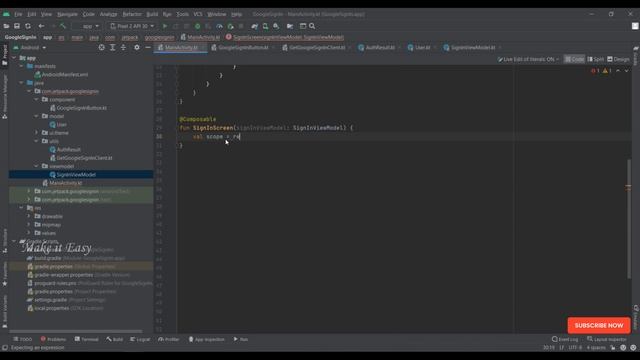Click the Make Project hammer icon
This screenshot has width=640, height=360.
point(63,26)
